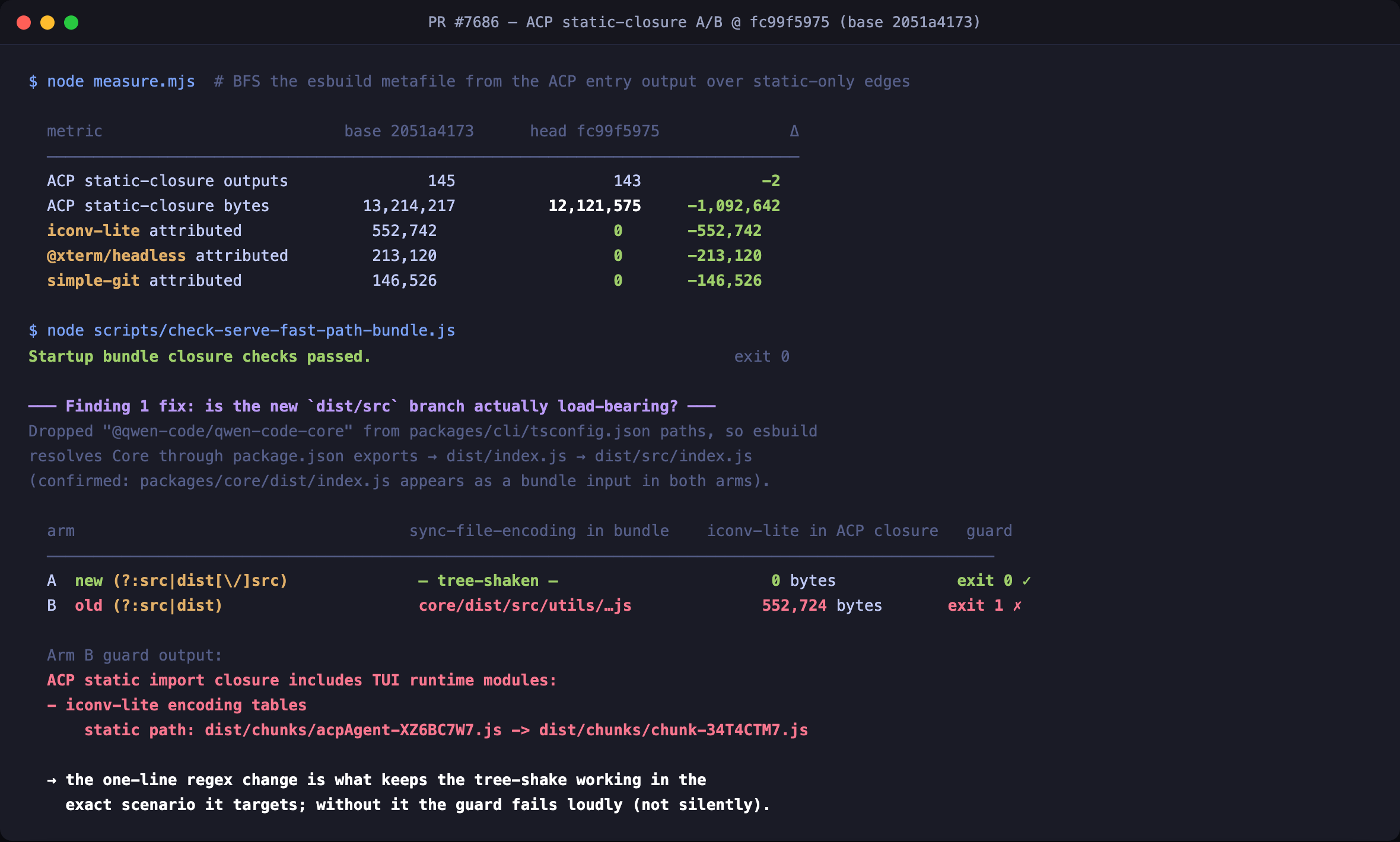Select 'ACP static-closure outputs' row label
Screen dimensions: 1400x842
(x=167, y=181)
